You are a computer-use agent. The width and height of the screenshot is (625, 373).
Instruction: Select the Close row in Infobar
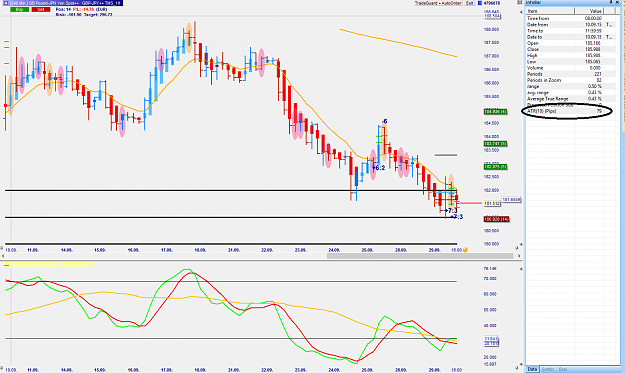570,49
